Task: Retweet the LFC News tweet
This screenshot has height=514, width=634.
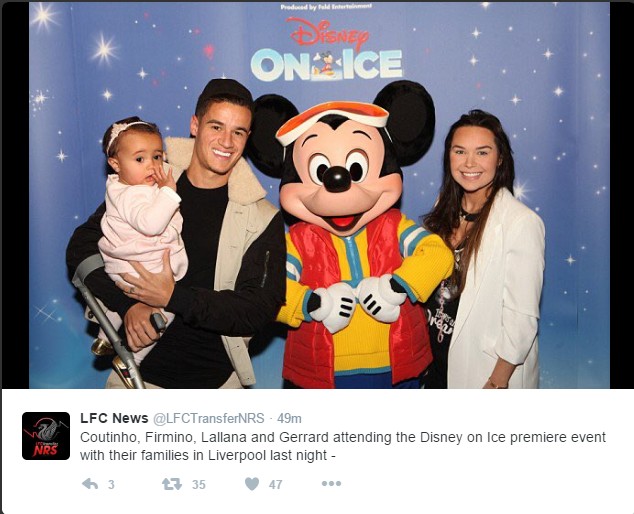Action: 172,484
